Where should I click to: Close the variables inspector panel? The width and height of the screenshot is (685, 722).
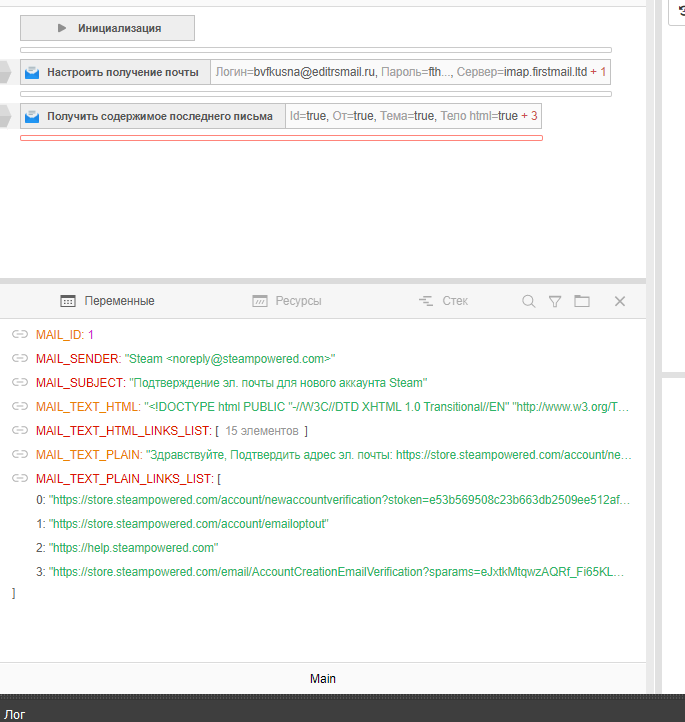[x=619, y=301]
